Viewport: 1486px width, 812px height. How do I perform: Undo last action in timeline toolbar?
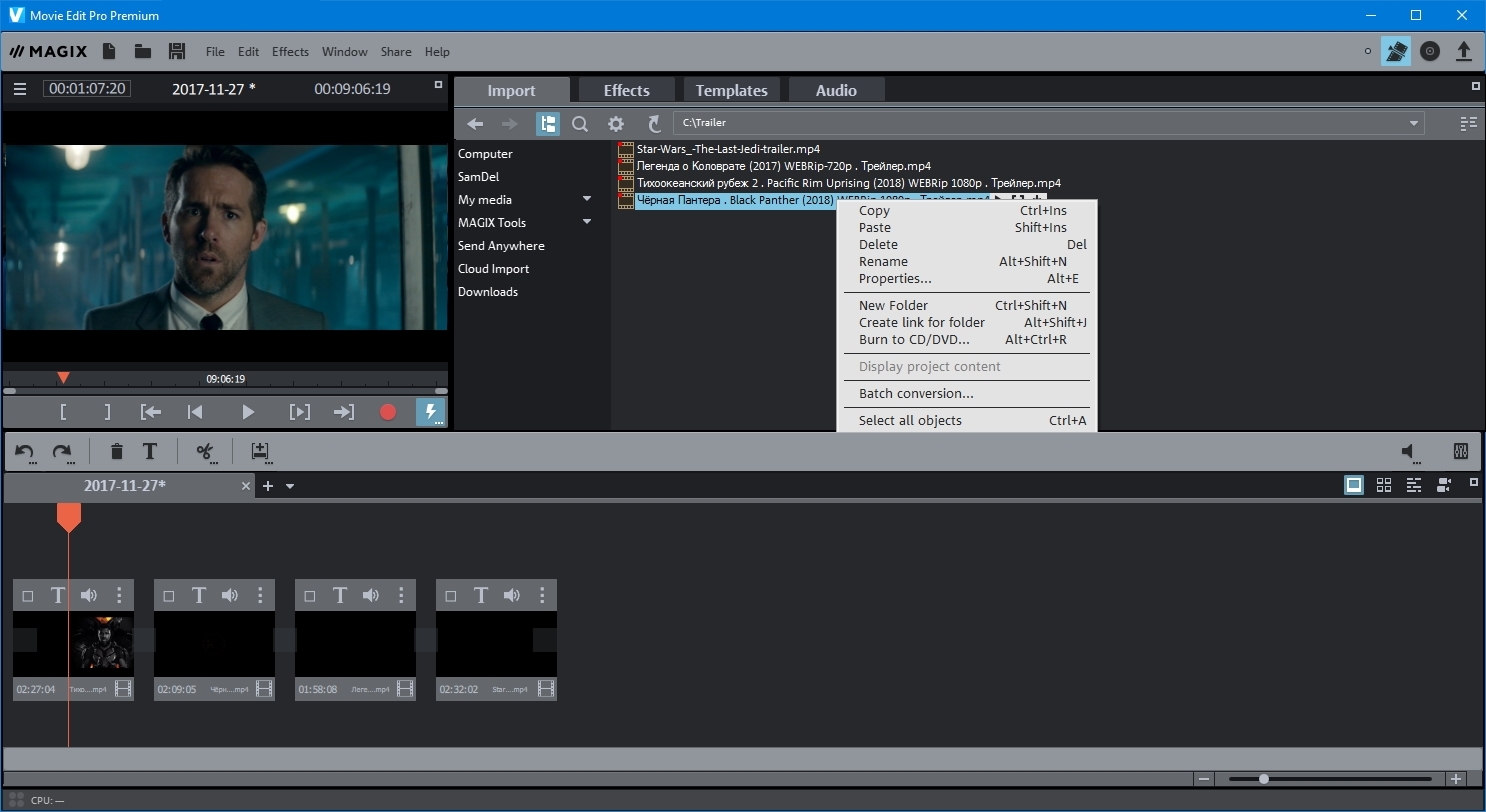pyautogui.click(x=25, y=452)
